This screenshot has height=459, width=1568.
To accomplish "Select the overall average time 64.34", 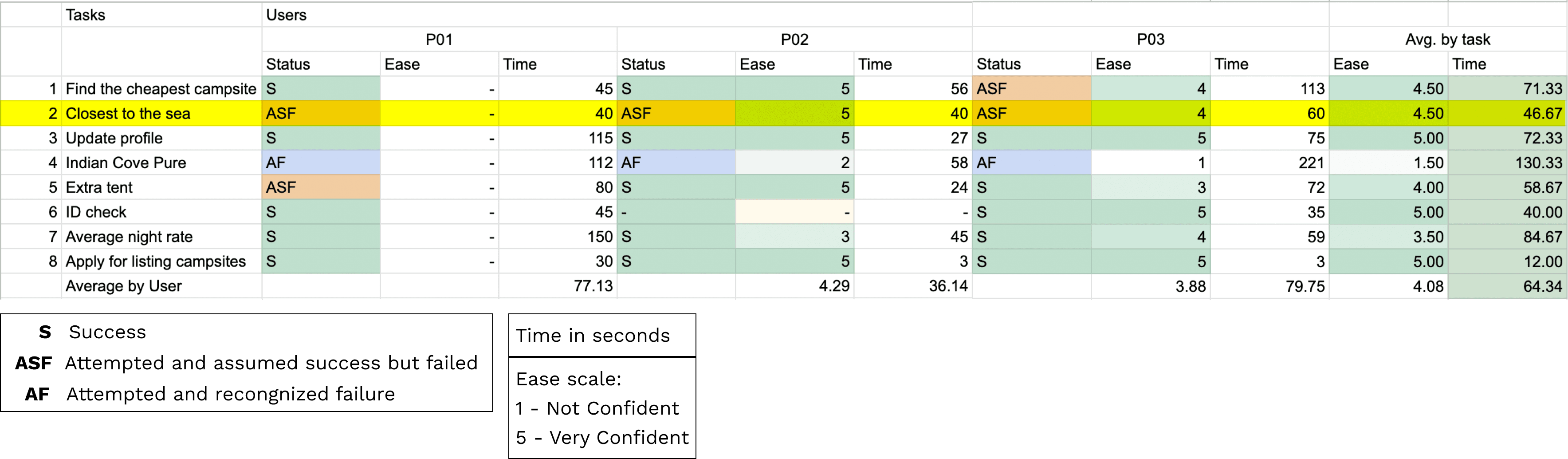I will [1542, 286].
